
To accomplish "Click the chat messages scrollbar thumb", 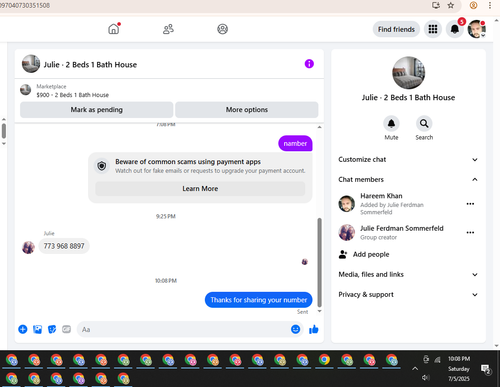I will coord(319,262).
